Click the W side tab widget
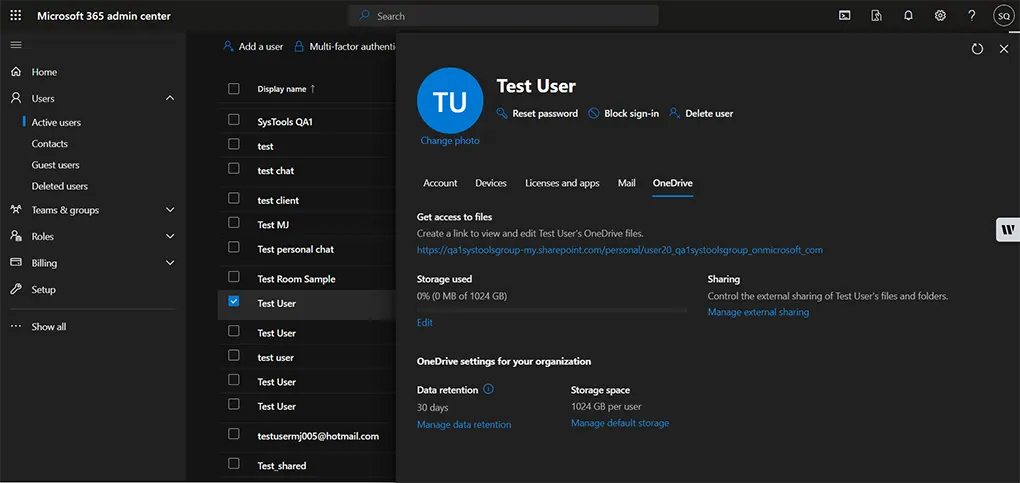This screenshot has height=483, width=1020. [1008, 229]
